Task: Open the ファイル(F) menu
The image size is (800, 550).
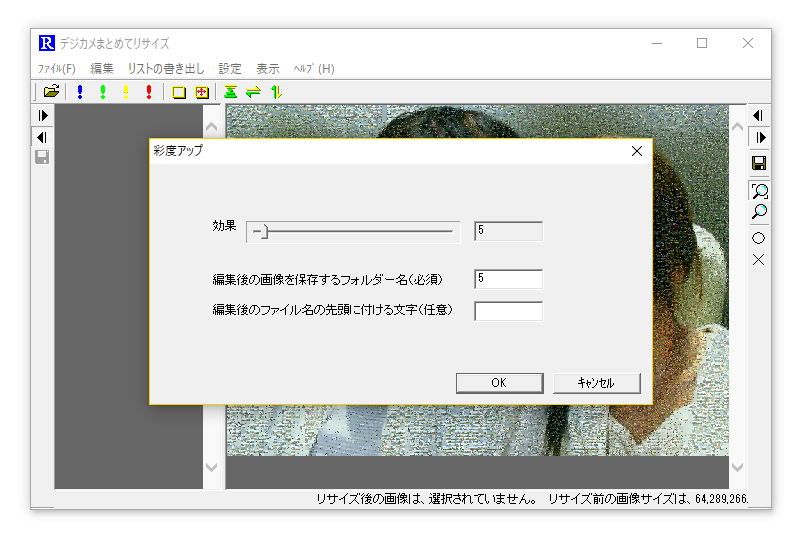Action: [57, 69]
